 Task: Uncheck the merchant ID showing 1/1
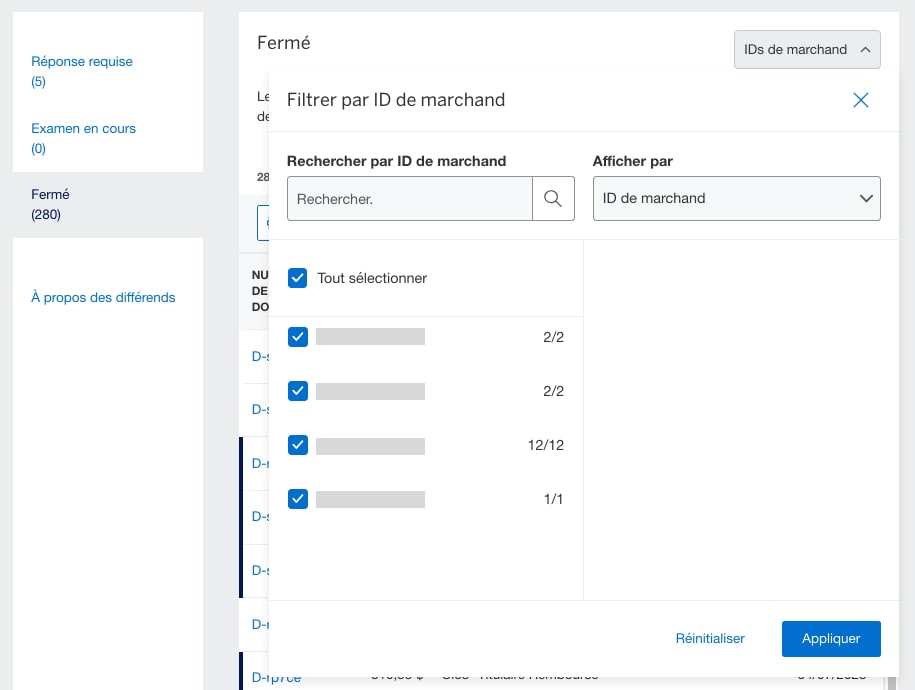297,499
